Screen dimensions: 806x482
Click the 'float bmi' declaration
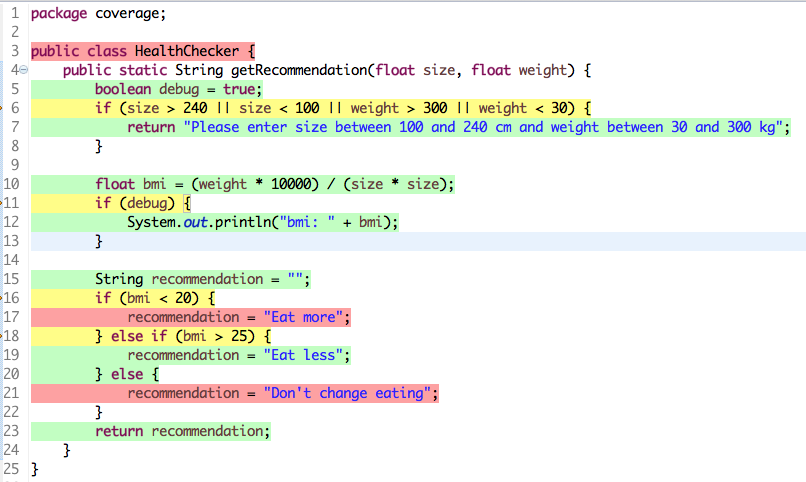point(131,184)
